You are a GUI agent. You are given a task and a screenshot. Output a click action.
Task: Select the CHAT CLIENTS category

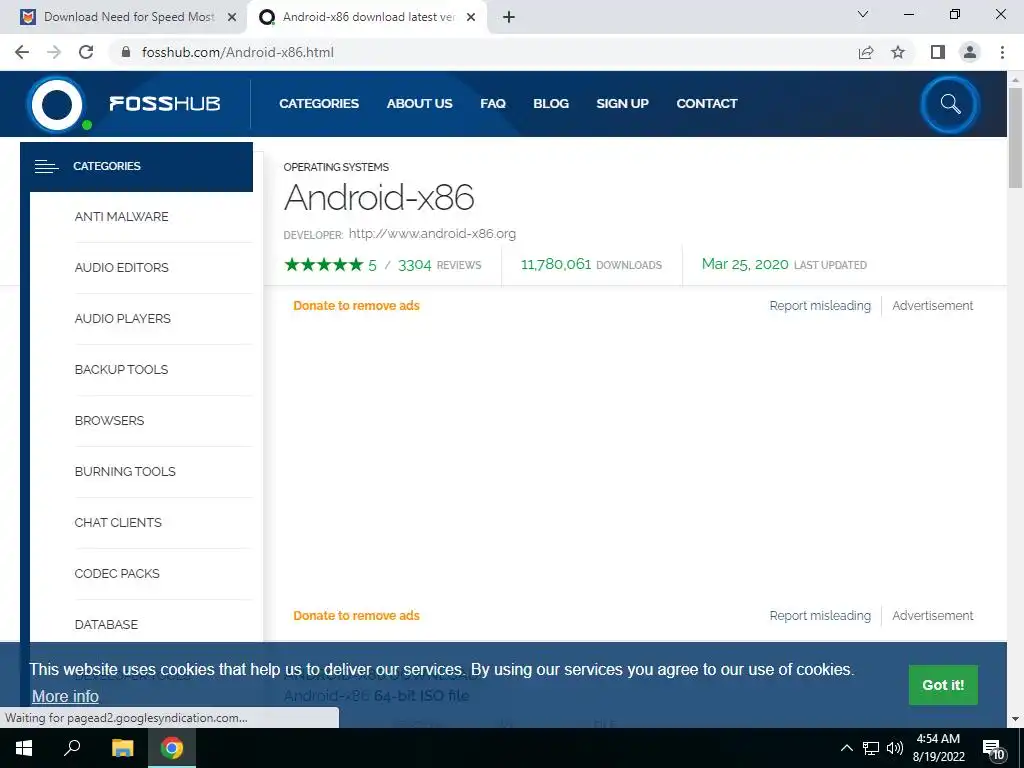pyautogui.click(x=118, y=522)
